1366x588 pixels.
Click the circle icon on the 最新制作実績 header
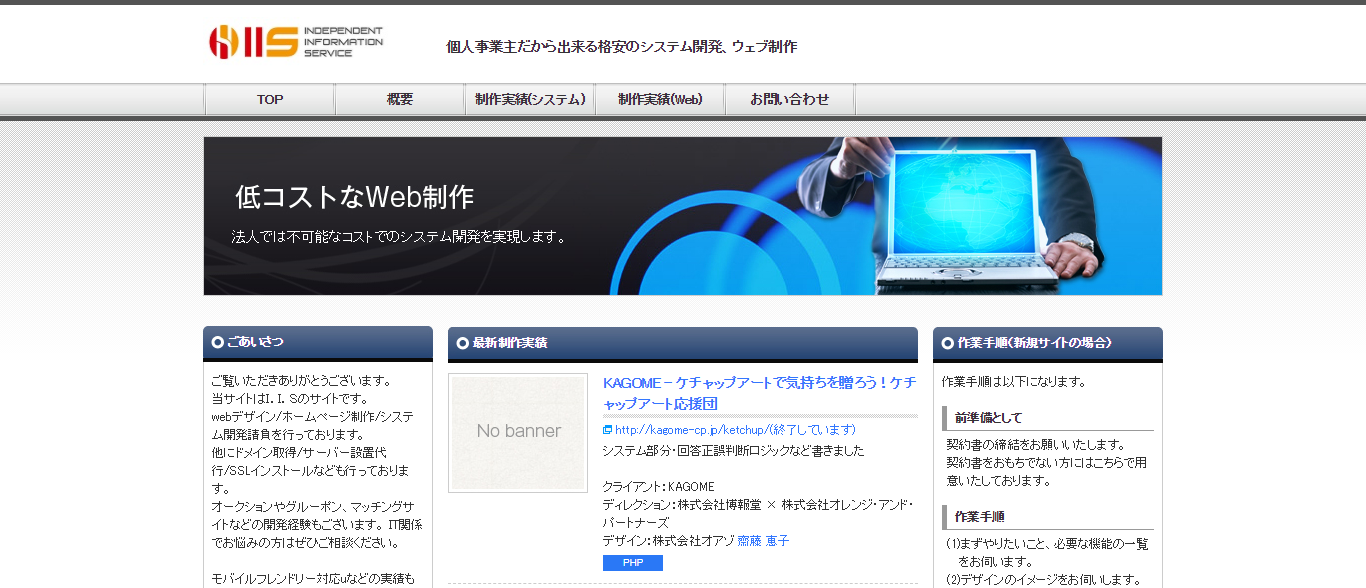(461, 344)
